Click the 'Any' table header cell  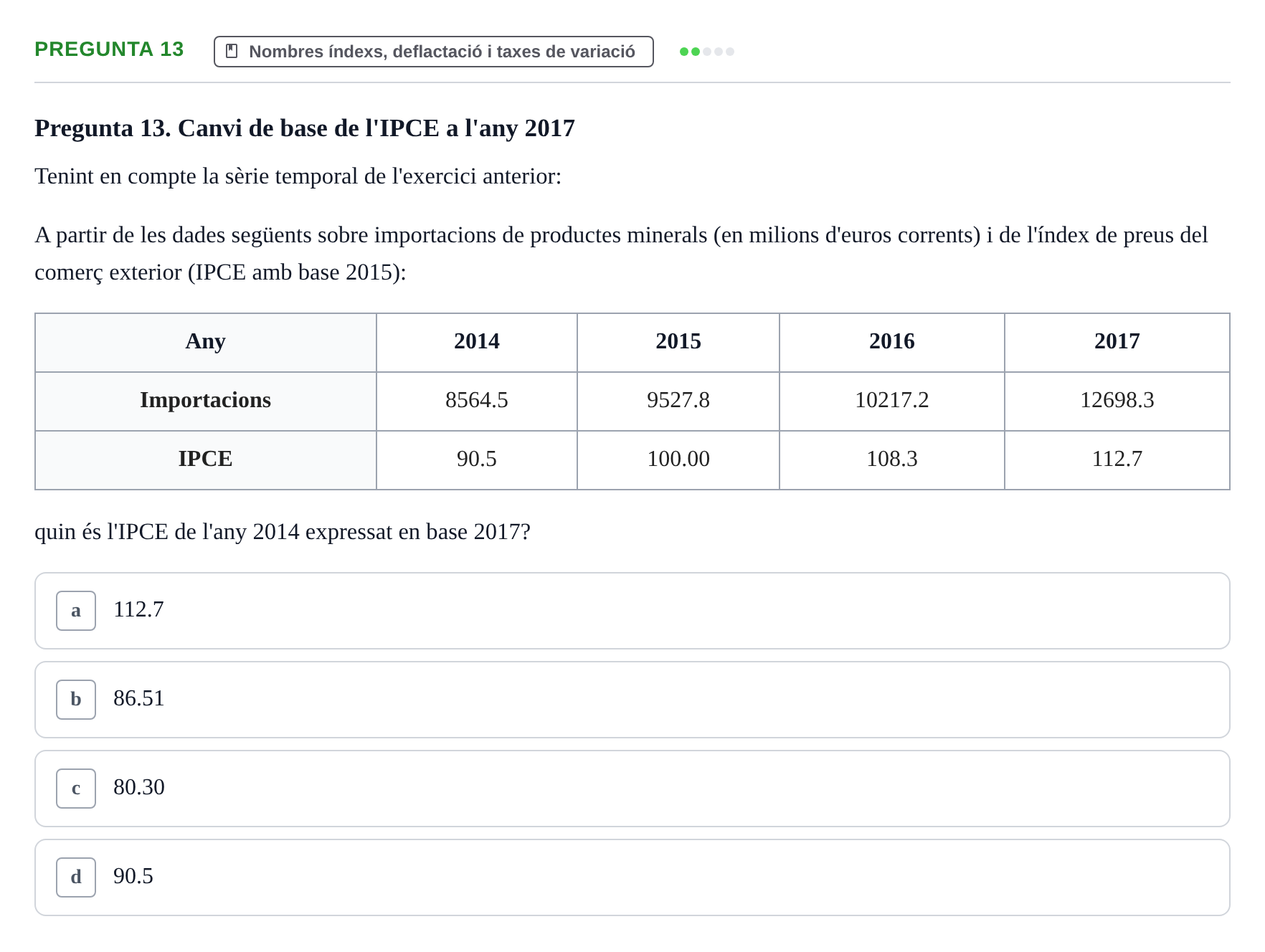206,343
